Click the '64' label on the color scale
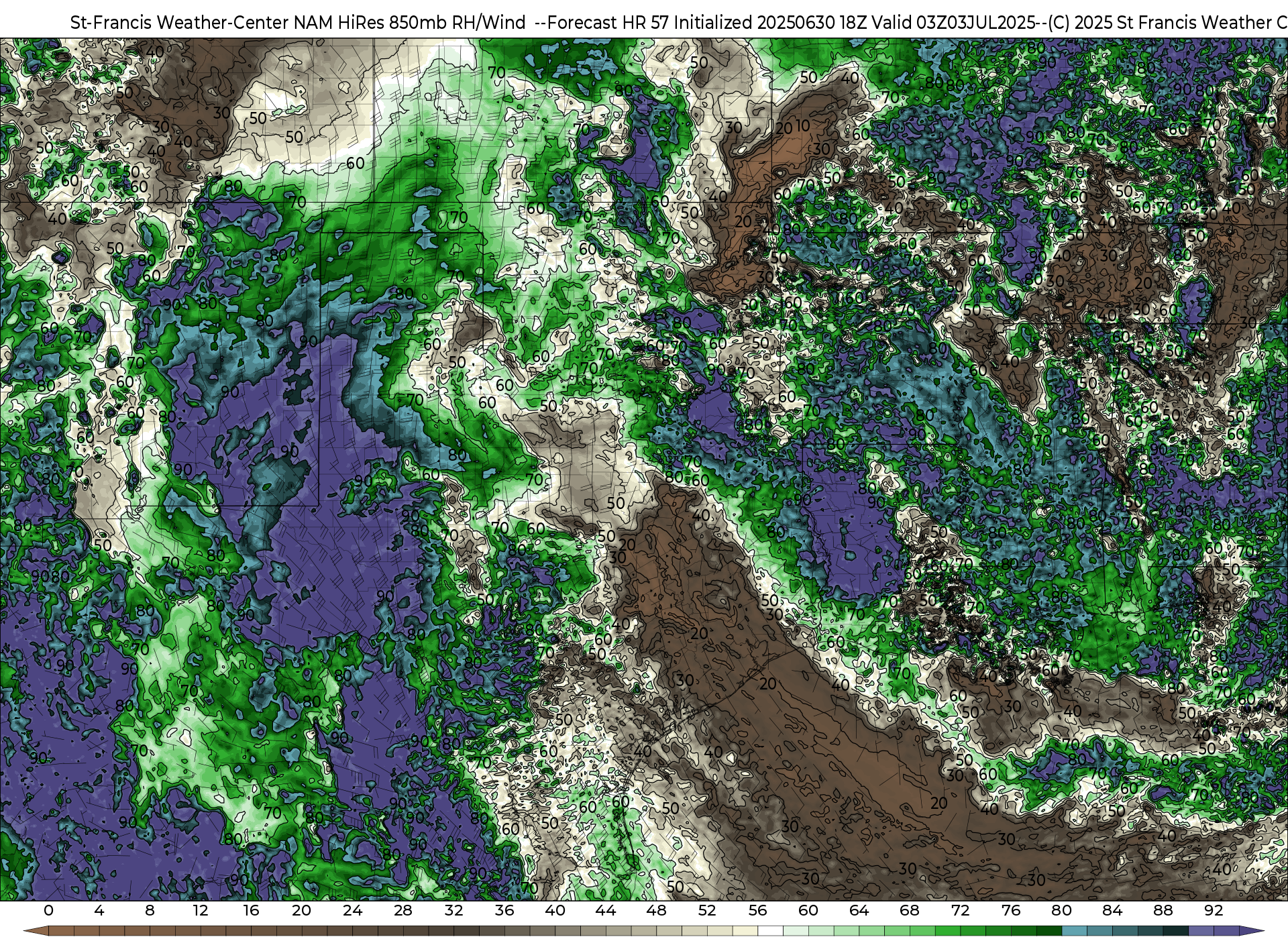This screenshot has width=1288, height=939. pos(859,910)
